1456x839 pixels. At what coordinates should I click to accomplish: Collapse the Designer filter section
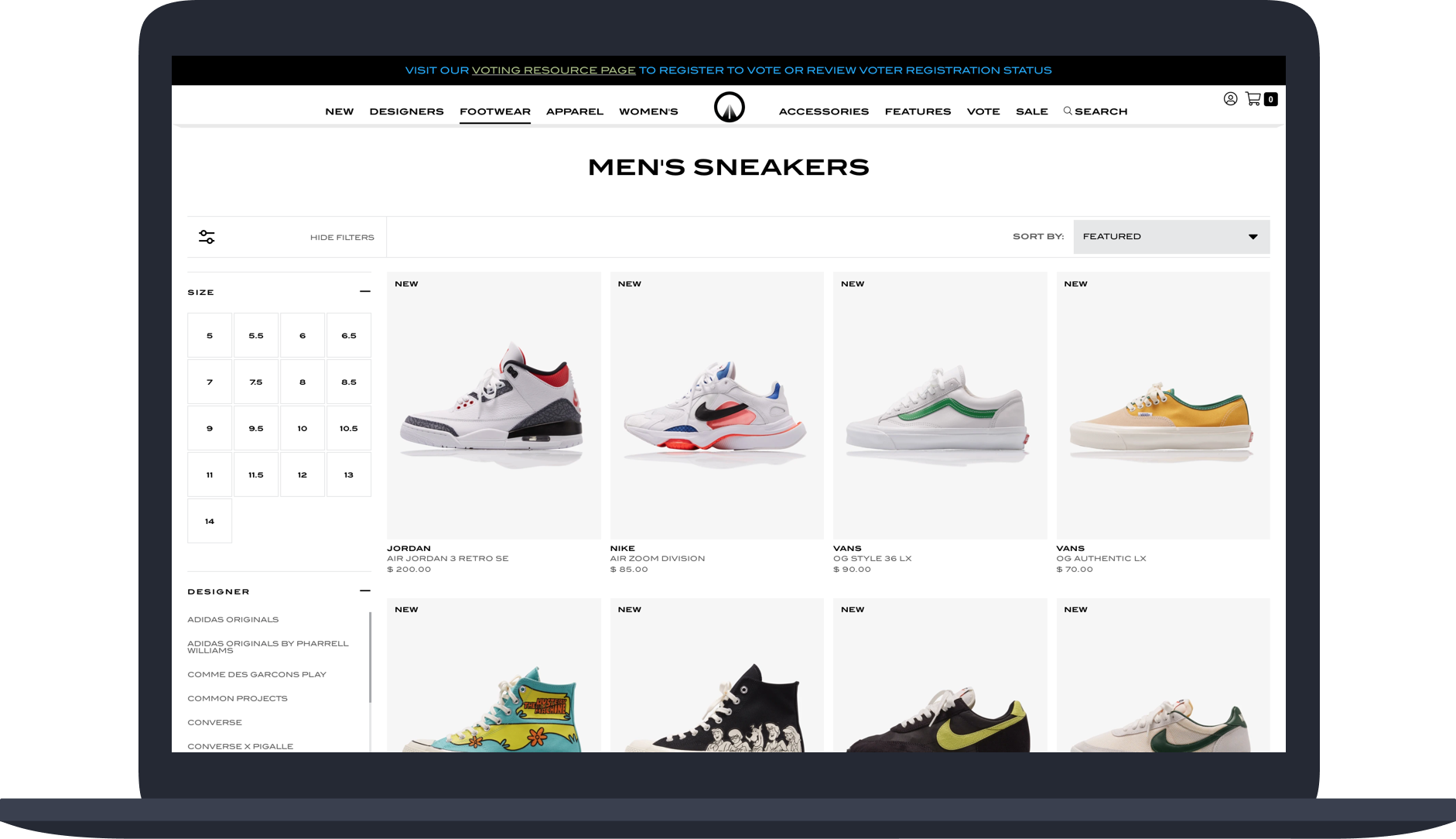365,591
